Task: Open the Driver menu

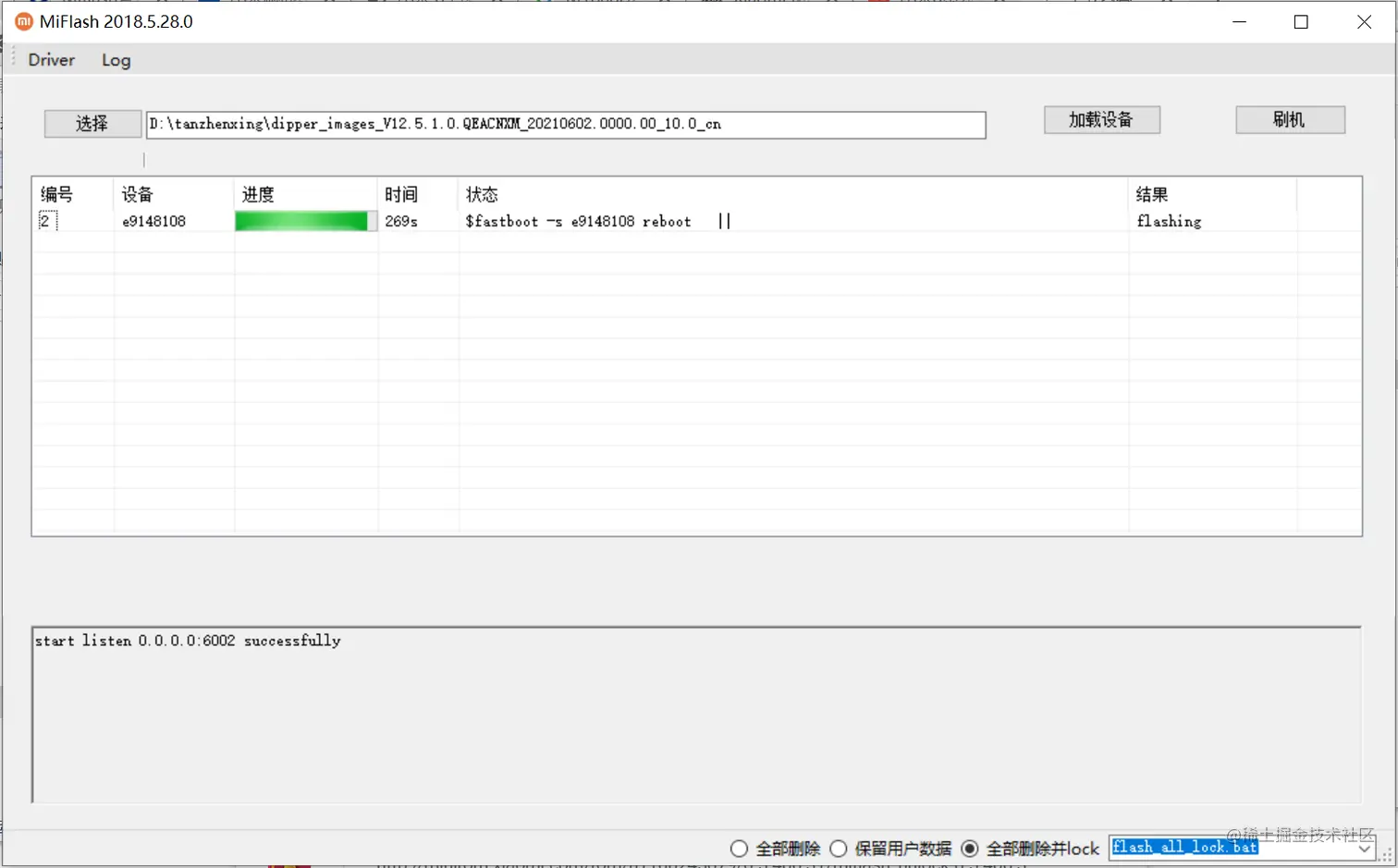Action: pyautogui.click(x=52, y=60)
